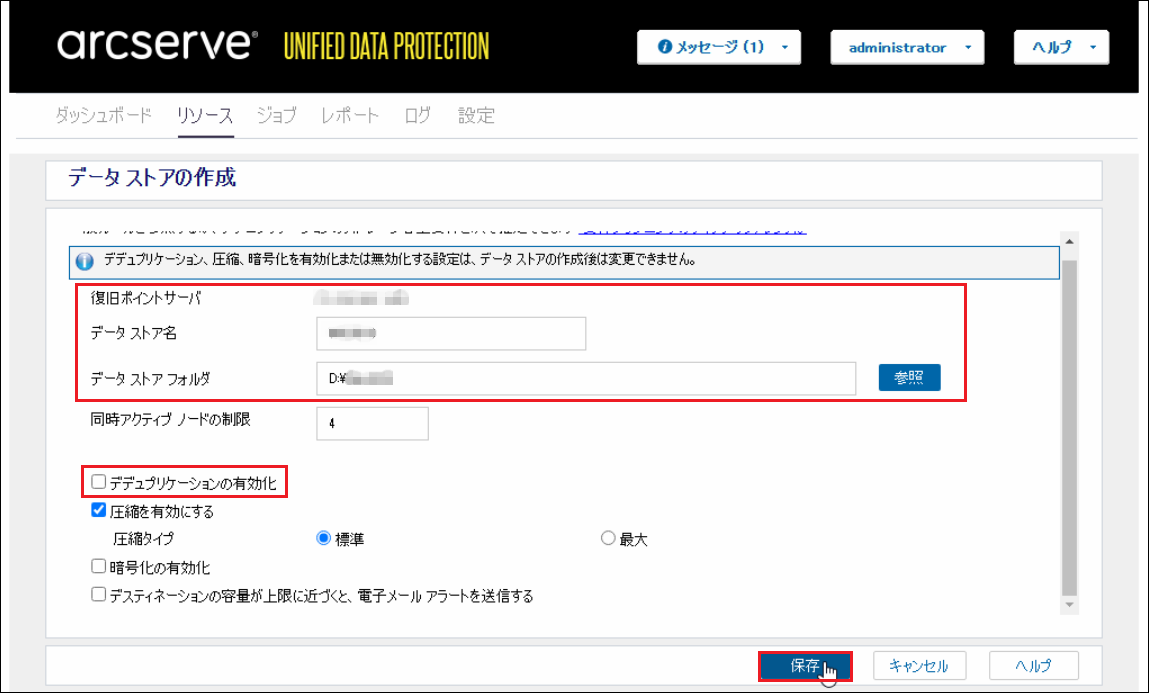This screenshot has width=1149, height=693.
Task: Open the メッセージ (1) dropdown
Action: pos(718,48)
